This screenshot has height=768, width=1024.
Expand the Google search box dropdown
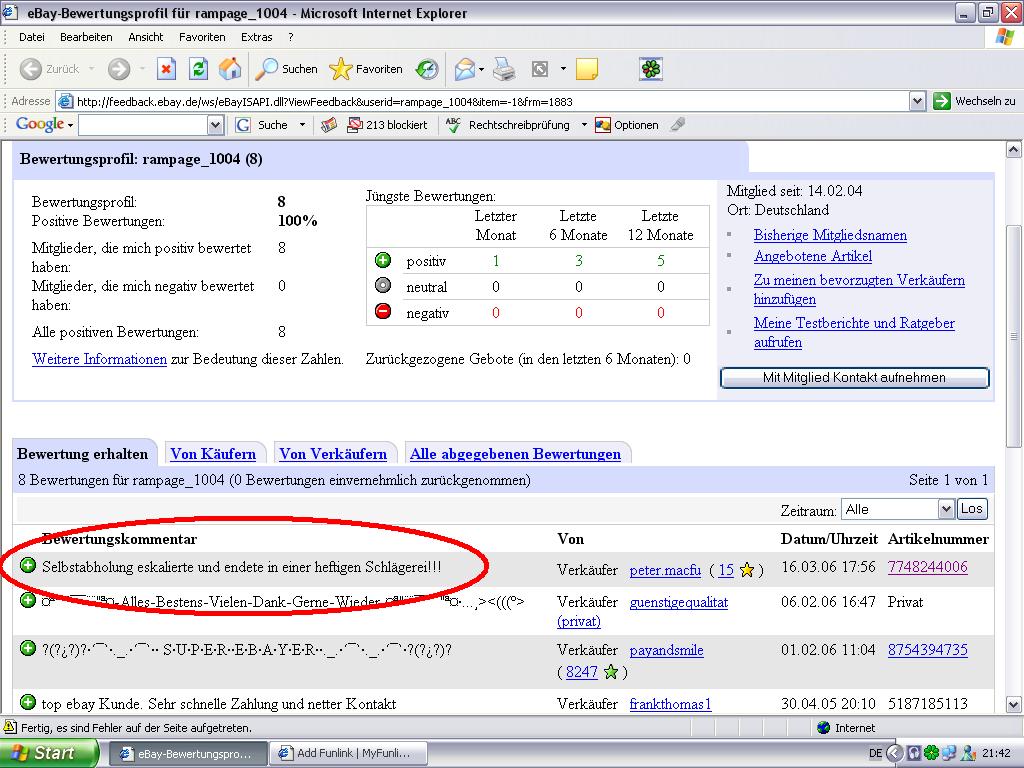(x=215, y=125)
